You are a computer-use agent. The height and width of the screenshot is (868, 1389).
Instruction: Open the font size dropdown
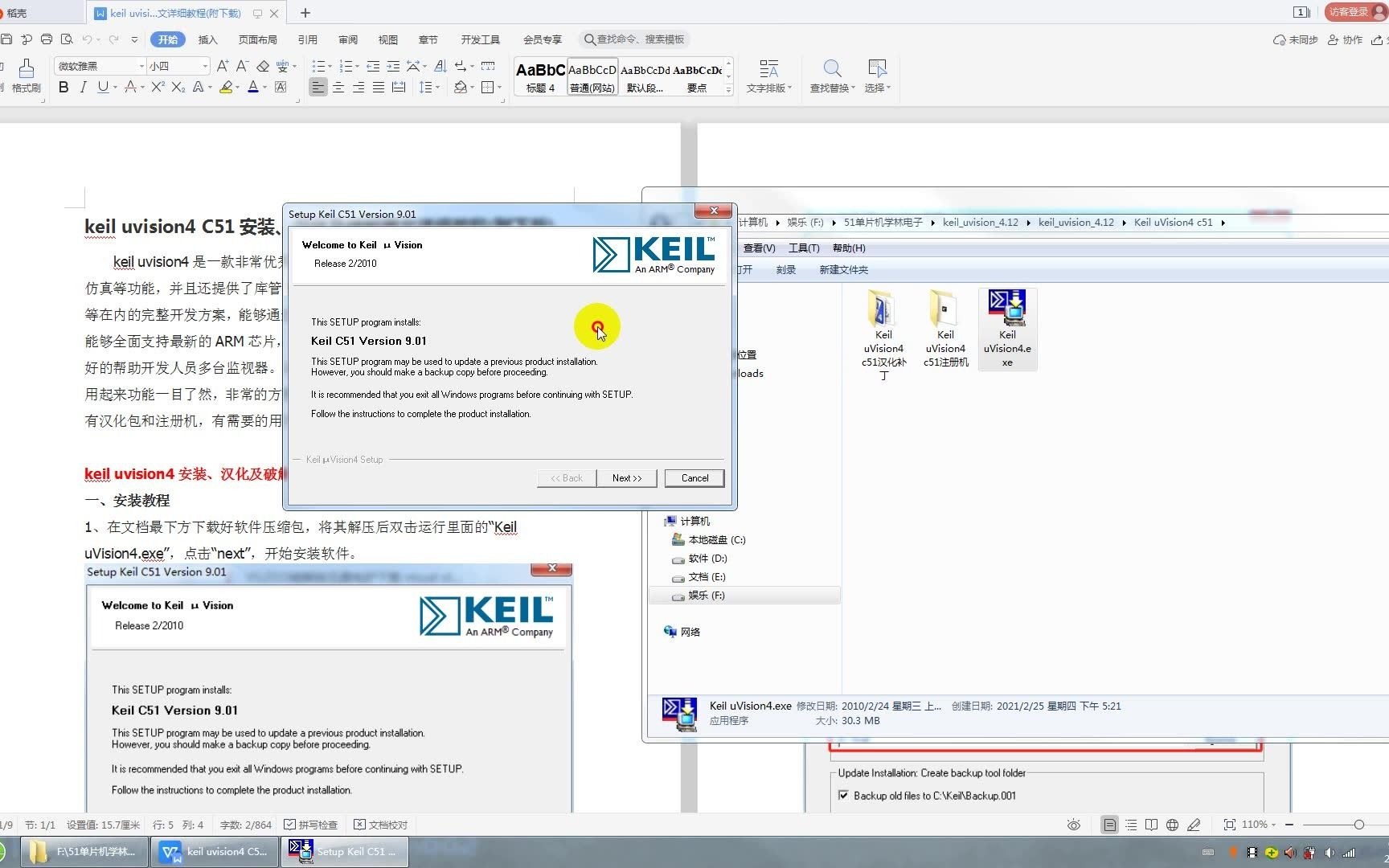click(x=205, y=66)
